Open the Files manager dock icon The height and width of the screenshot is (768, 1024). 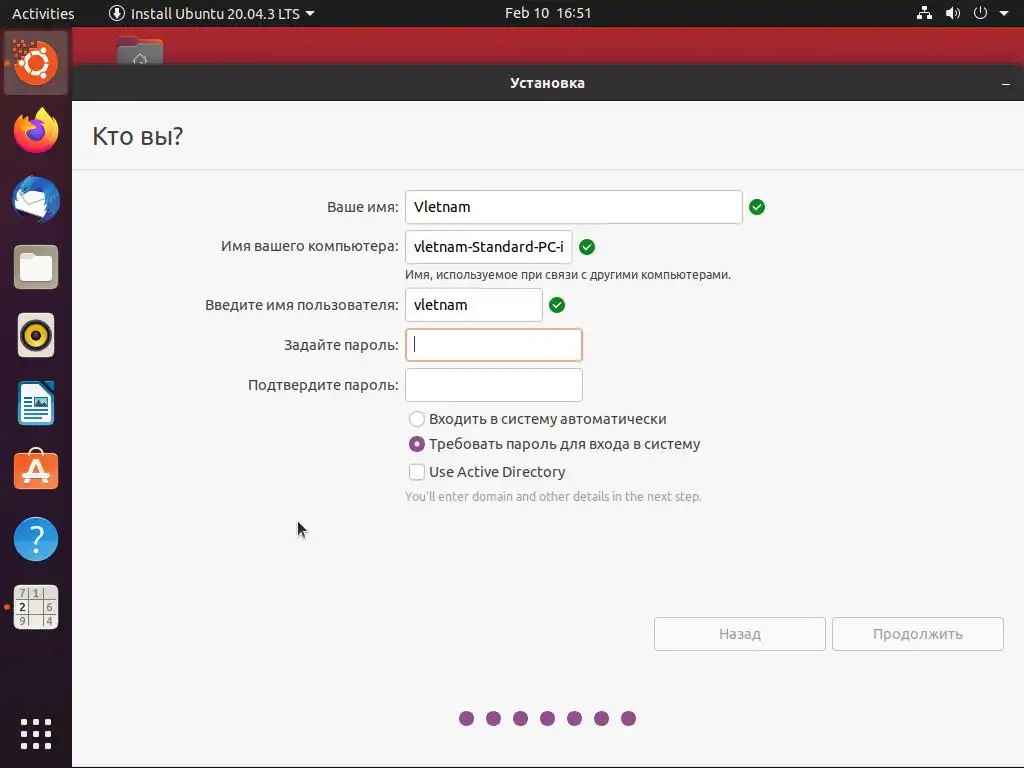pos(36,267)
